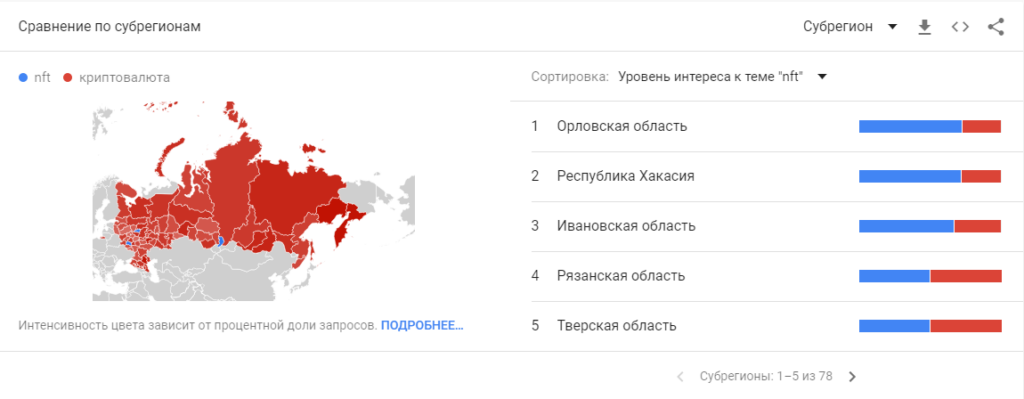Click the red криптовалюта legend dot
The height and width of the screenshot is (399, 1024).
(x=67, y=78)
